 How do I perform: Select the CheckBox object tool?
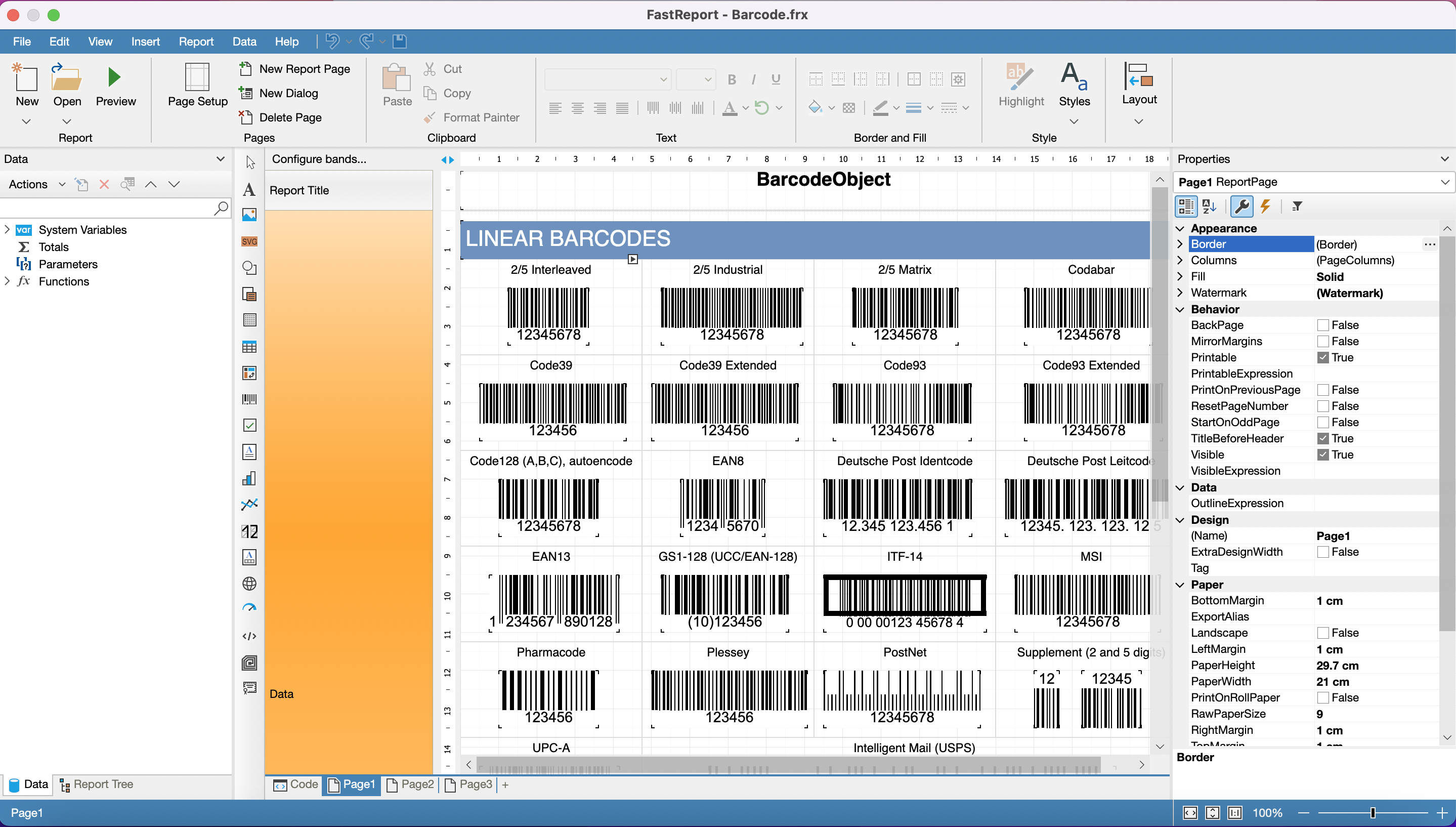pos(249,426)
